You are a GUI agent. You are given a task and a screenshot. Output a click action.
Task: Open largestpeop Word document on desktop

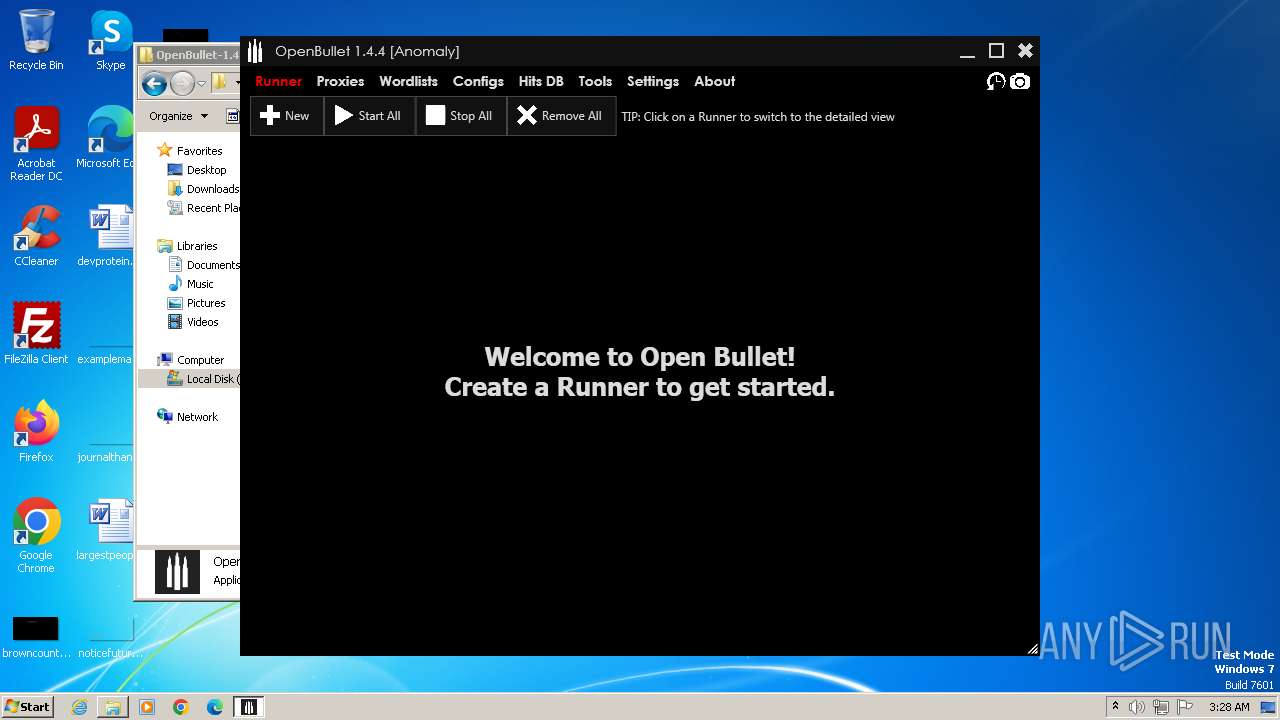coord(105,530)
